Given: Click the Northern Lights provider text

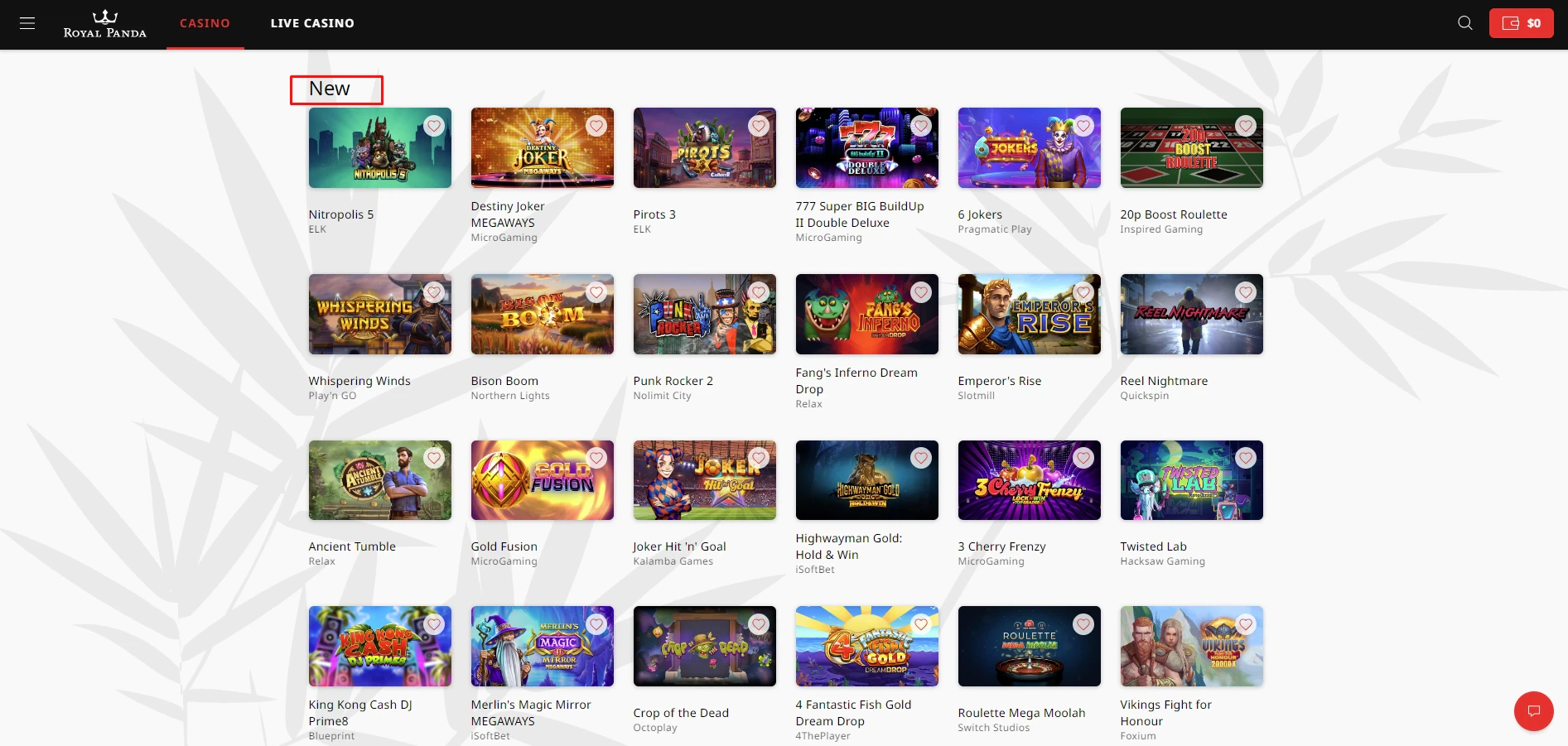Looking at the screenshot, I should 510,396.
